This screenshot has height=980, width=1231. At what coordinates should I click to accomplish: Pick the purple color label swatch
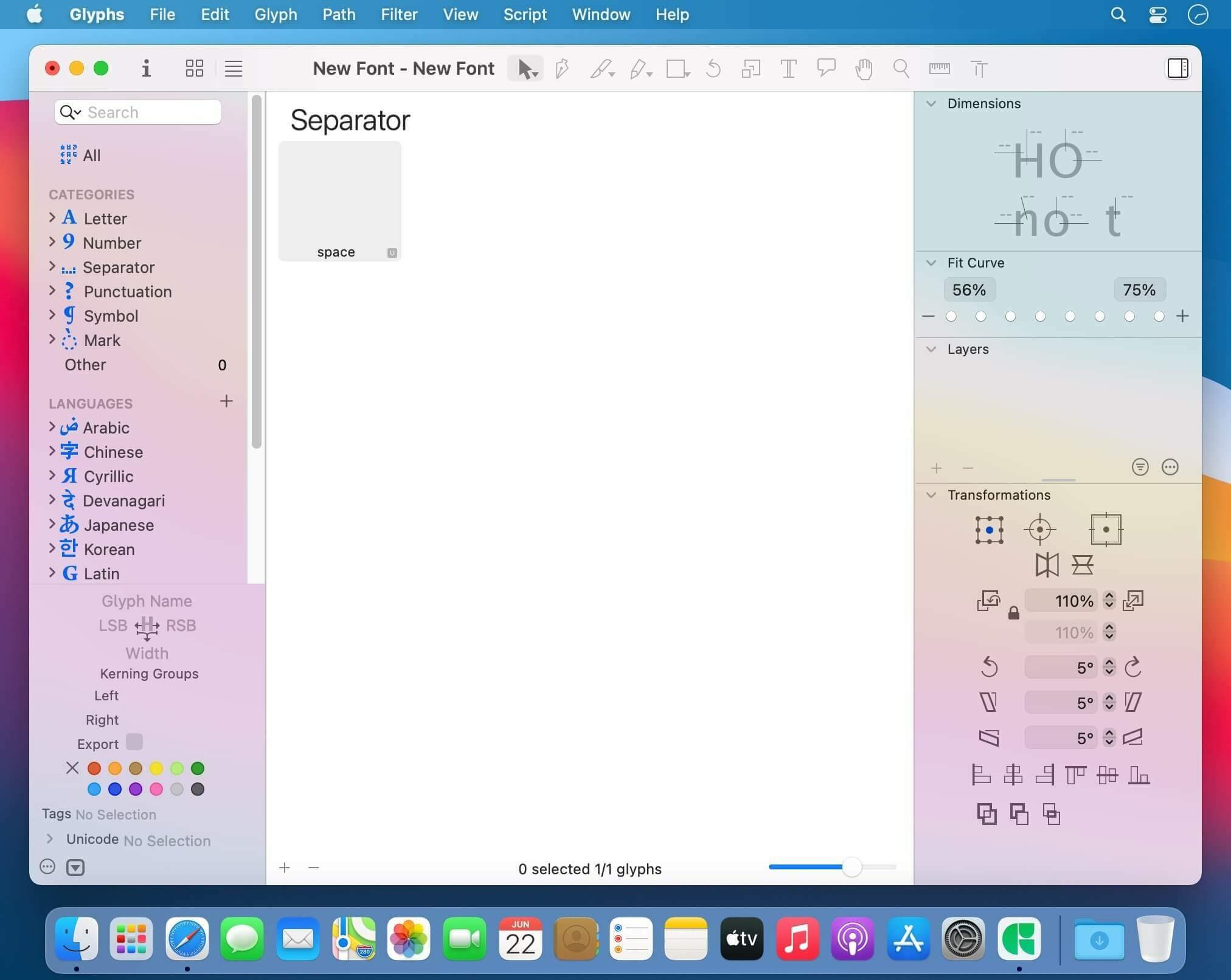point(136,789)
